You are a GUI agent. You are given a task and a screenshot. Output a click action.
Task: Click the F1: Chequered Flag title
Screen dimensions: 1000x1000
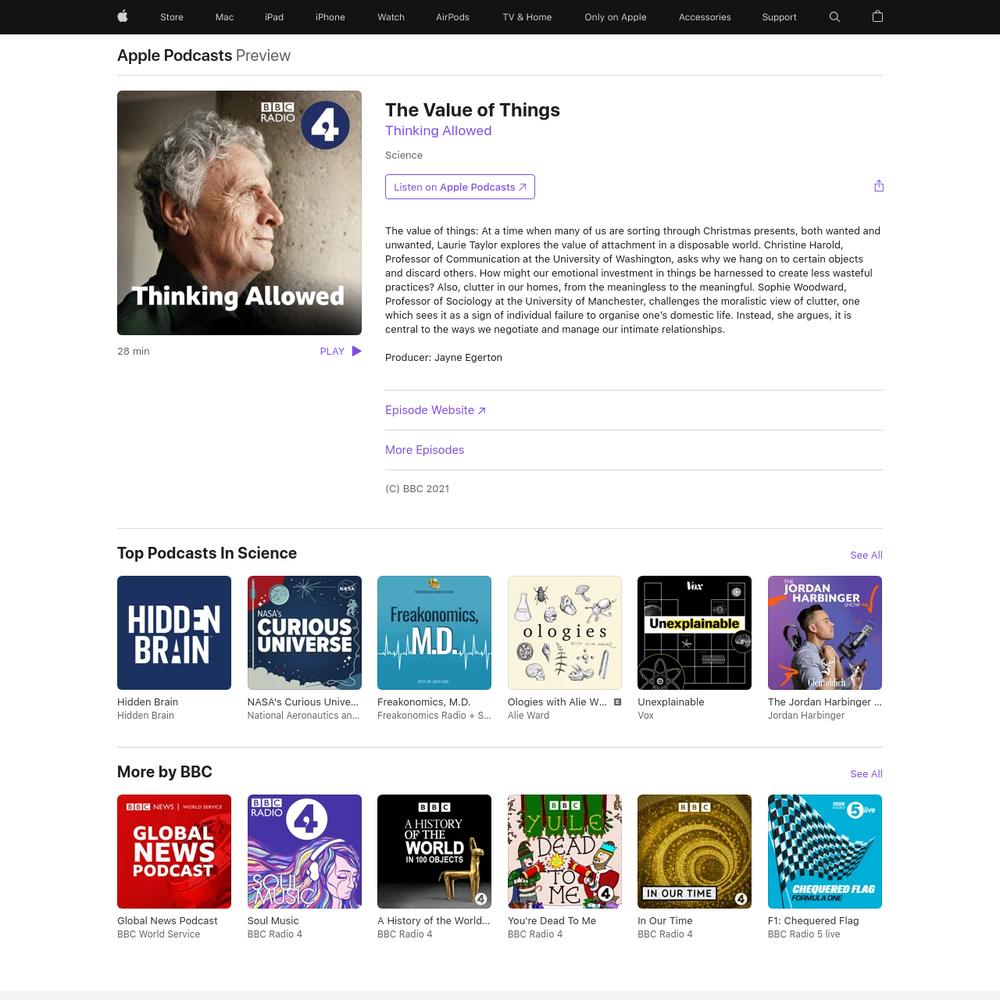coord(813,921)
